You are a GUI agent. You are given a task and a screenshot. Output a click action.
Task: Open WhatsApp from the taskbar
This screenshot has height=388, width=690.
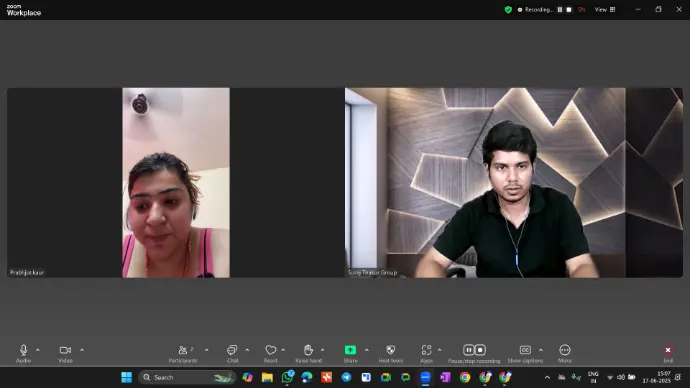pyautogui.click(x=287, y=377)
